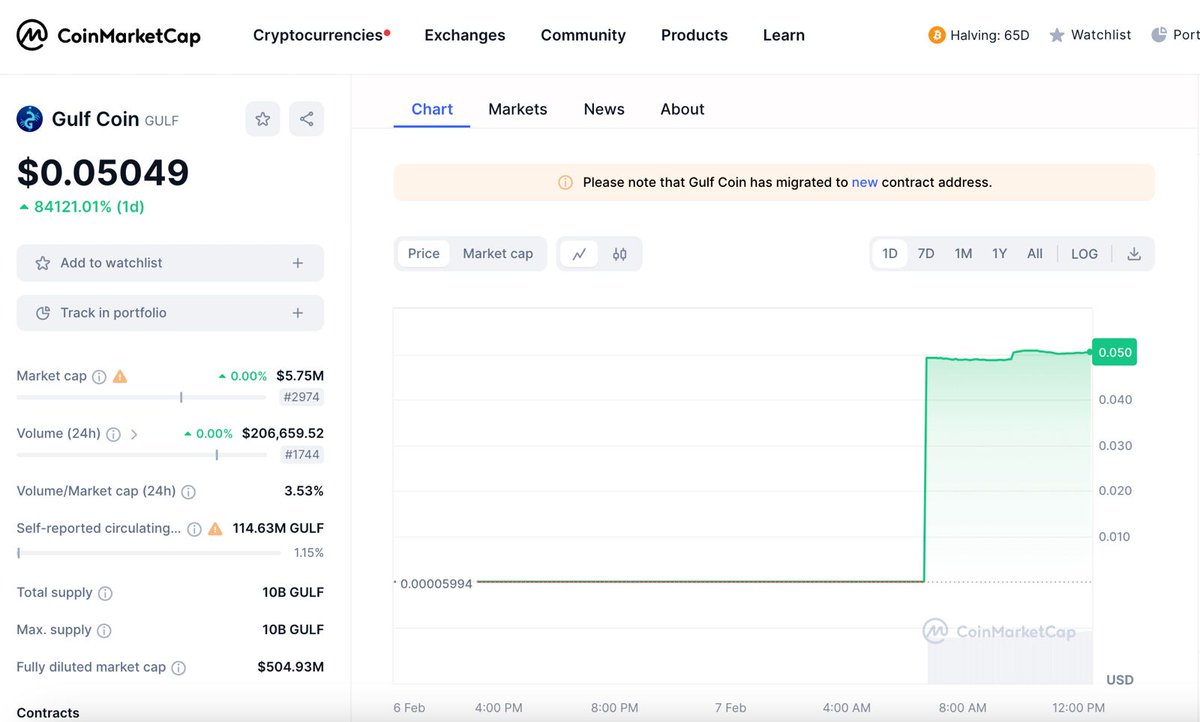Open the share icon next to Gulf Coin

click(306, 119)
